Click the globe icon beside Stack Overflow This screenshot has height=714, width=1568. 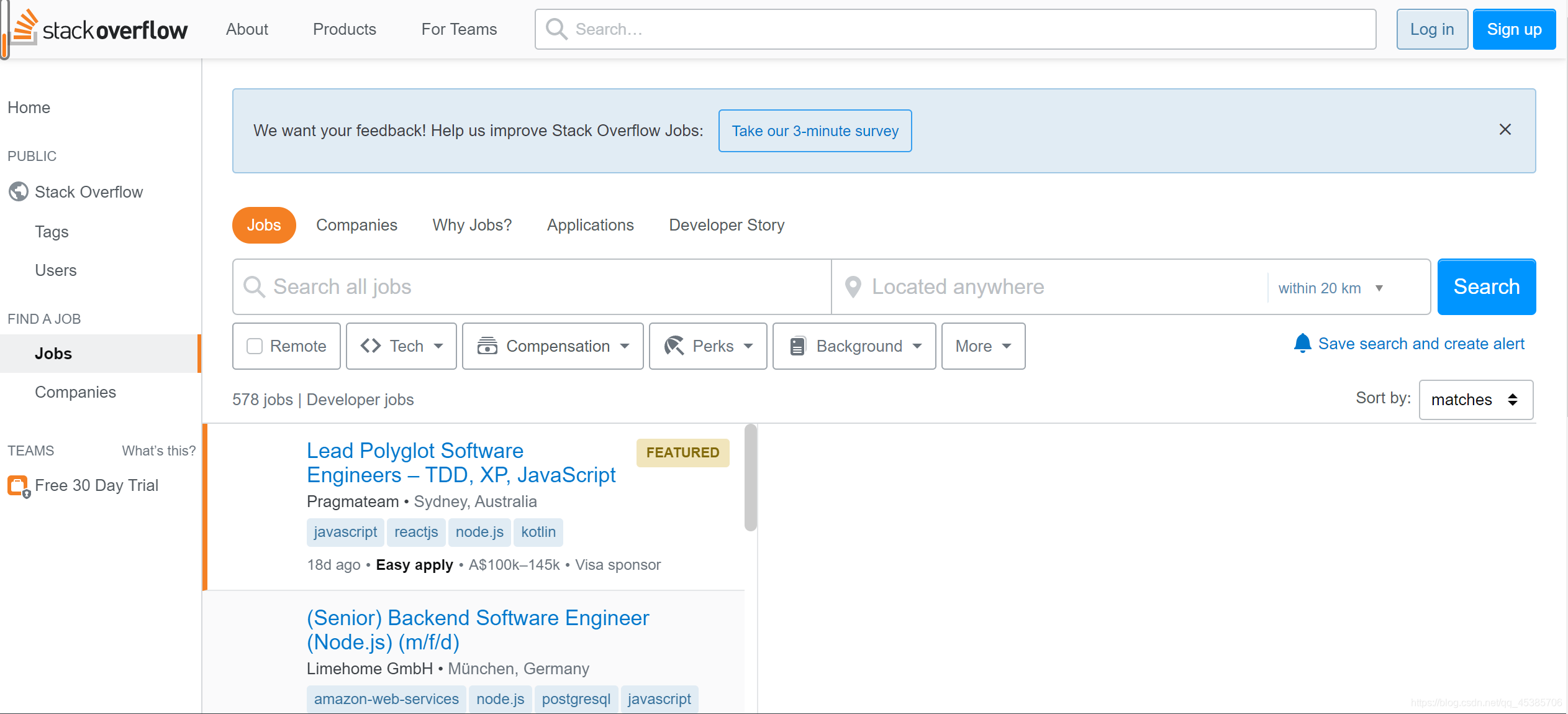(19, 192)
